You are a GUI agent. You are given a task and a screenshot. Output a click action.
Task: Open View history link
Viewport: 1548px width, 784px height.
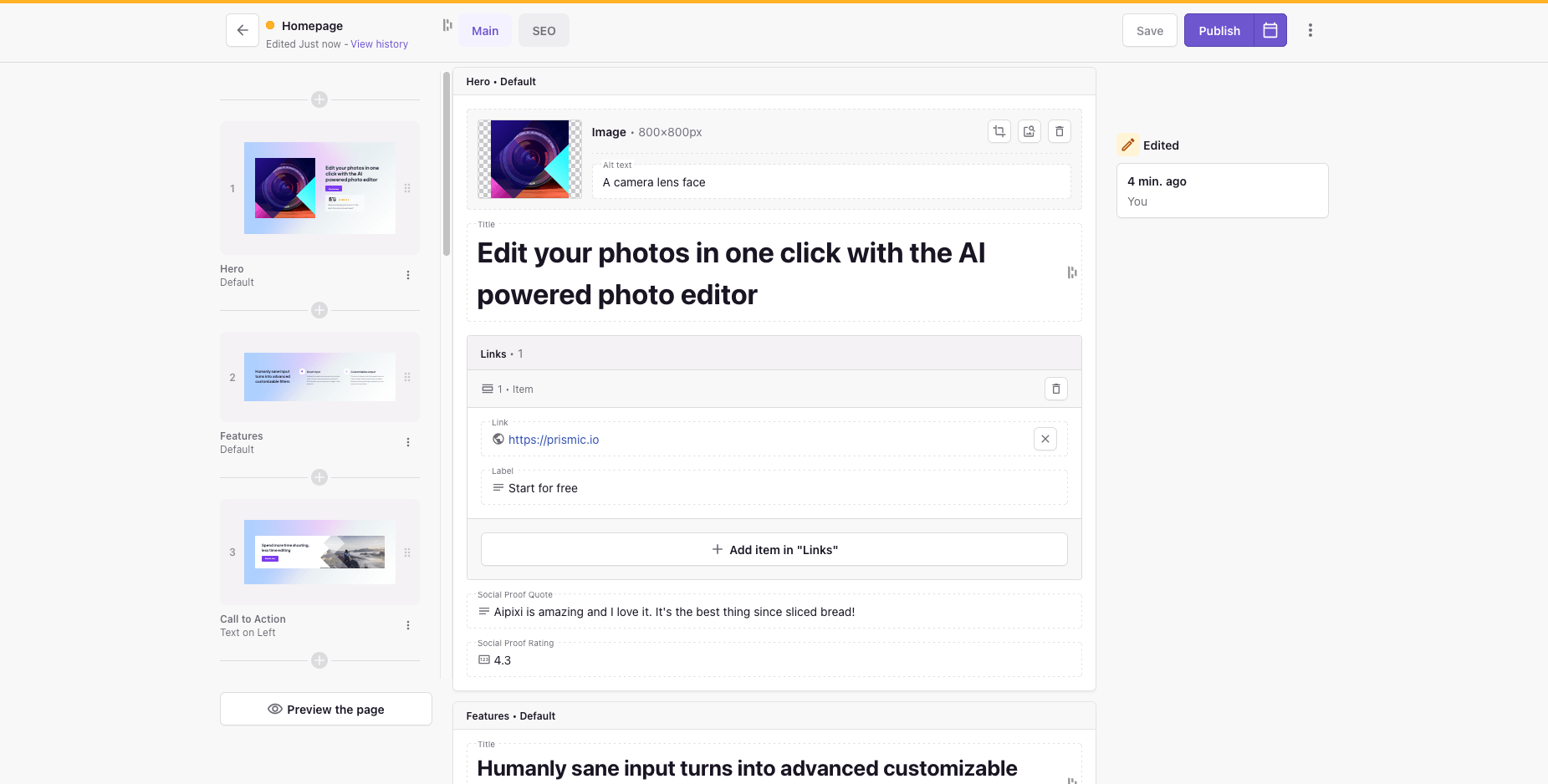pos(379,44)
